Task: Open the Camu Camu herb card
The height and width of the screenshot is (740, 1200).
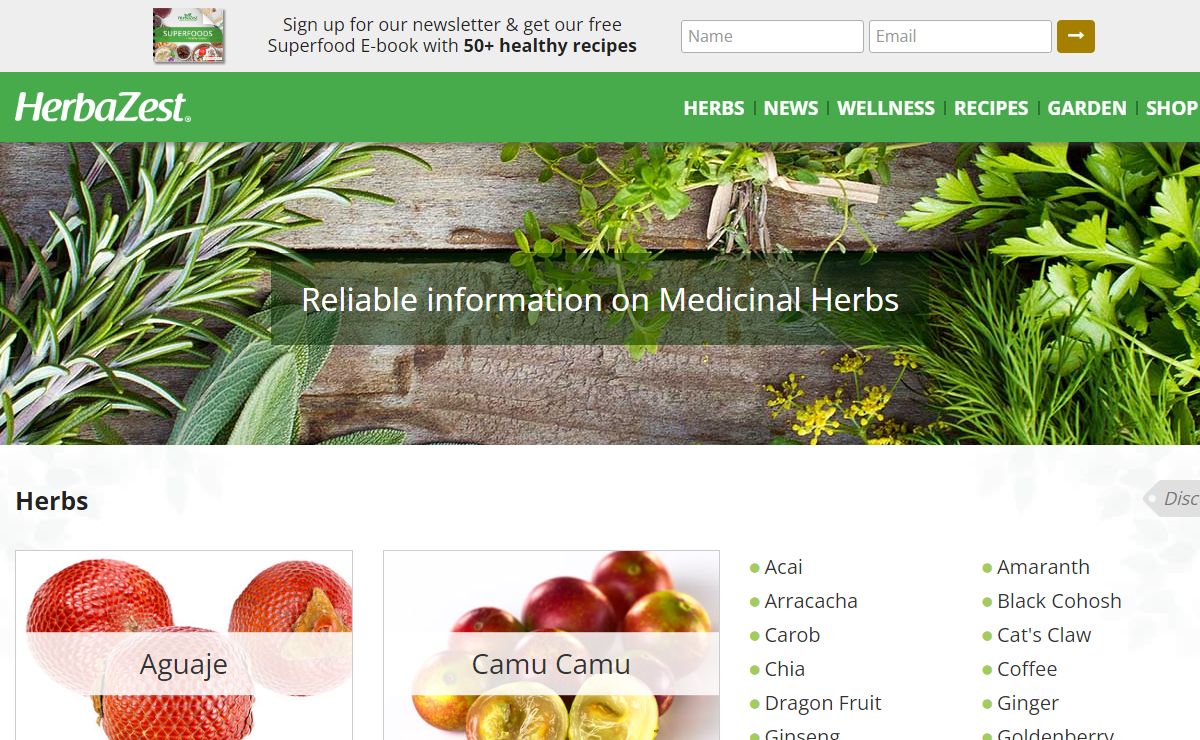Action: (x=551, y=645)
